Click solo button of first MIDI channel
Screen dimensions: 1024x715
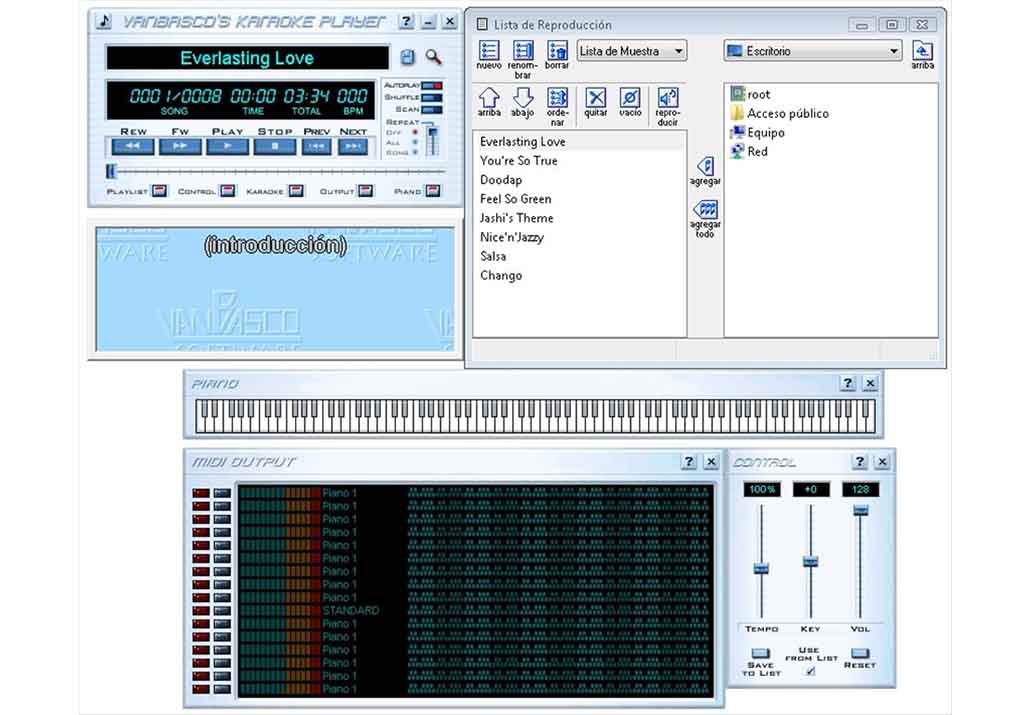pos(222,493)
